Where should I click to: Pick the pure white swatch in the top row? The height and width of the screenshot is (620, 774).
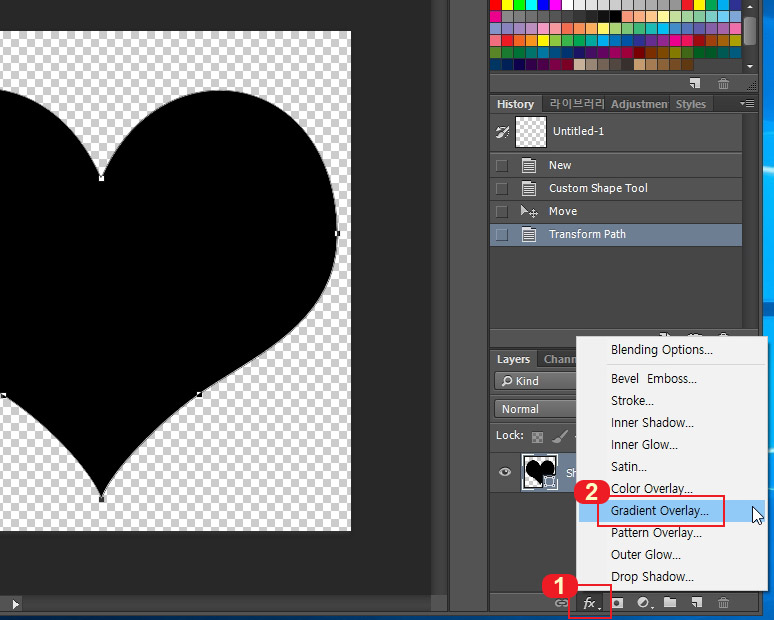tap(567, 5)
